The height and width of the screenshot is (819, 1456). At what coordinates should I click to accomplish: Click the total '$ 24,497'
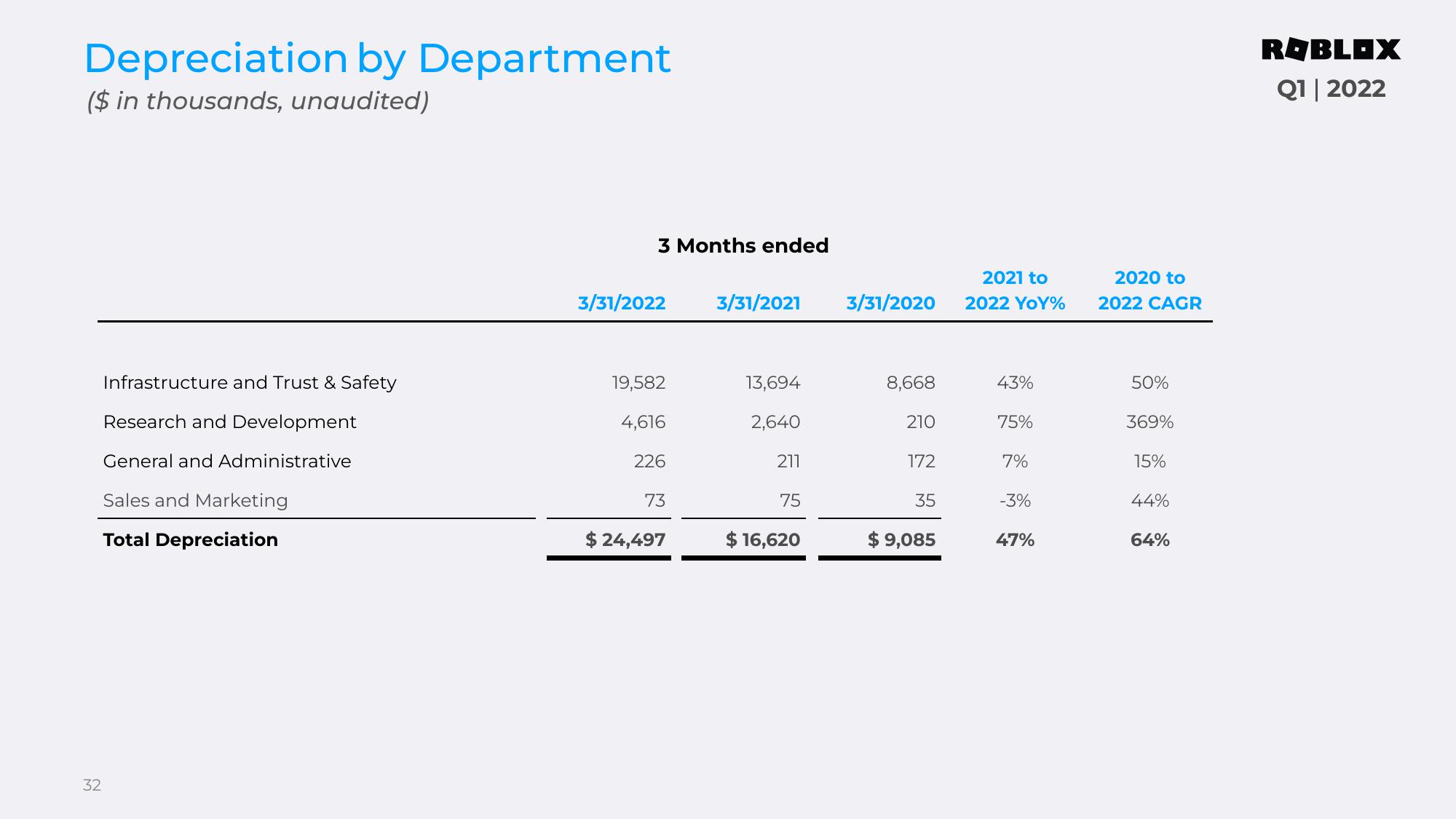(x=625, y=540)
